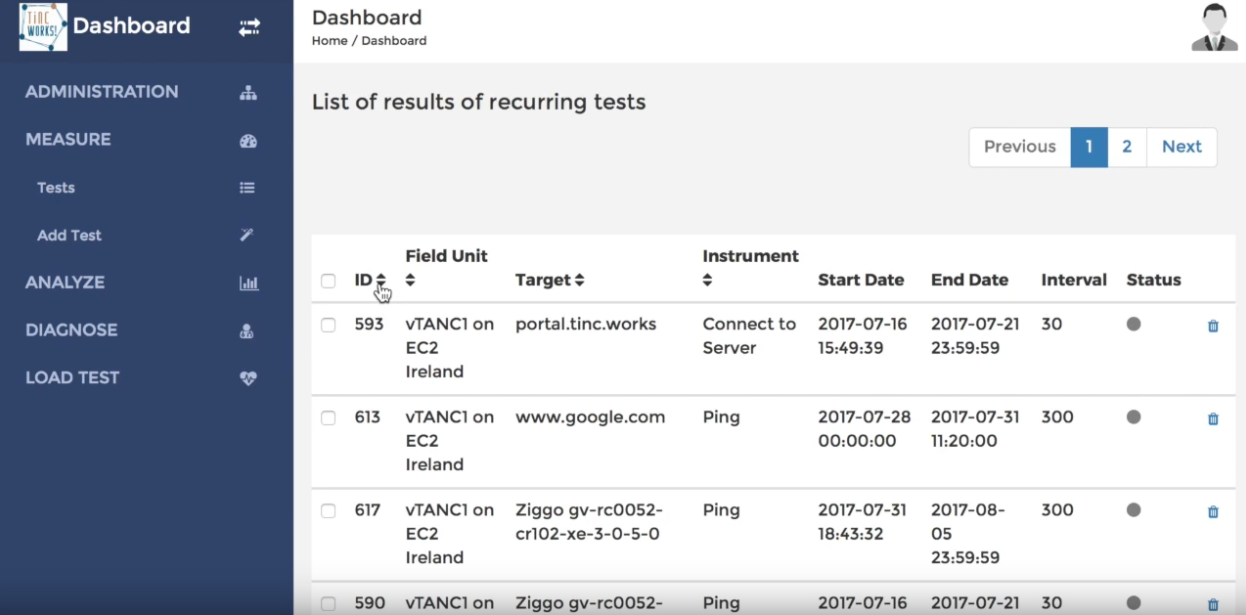Image resolution: width=1246 pixels, height=615 pixels.
Task: Delete test 613 with trash icon
Action: click(x=1213, y=419)
